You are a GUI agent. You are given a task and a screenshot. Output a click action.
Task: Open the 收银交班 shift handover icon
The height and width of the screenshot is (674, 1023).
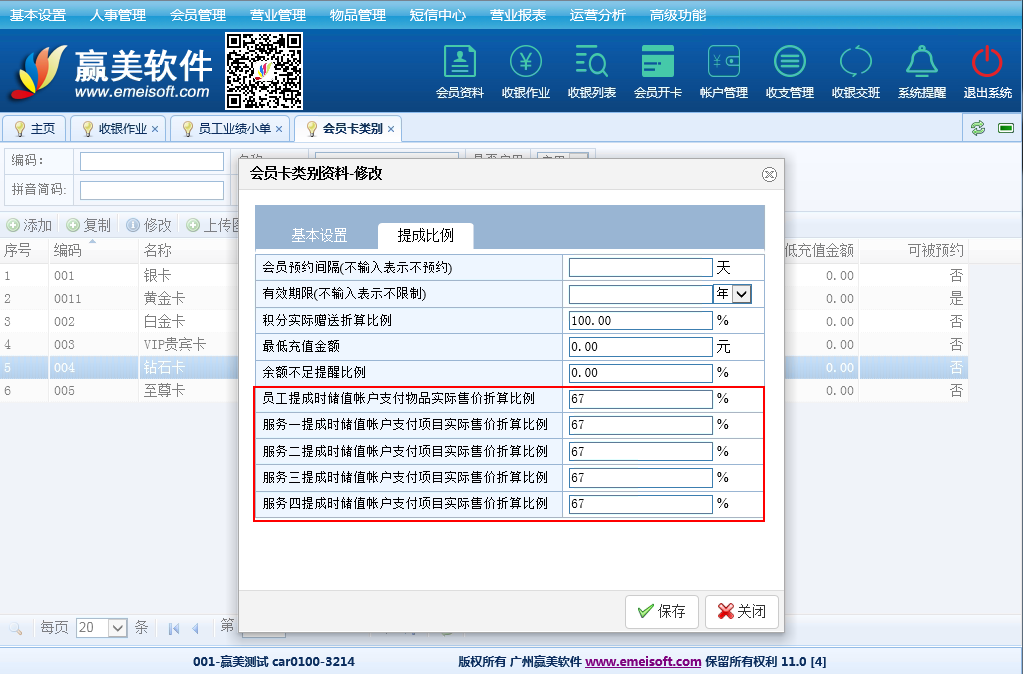[855, 71]
